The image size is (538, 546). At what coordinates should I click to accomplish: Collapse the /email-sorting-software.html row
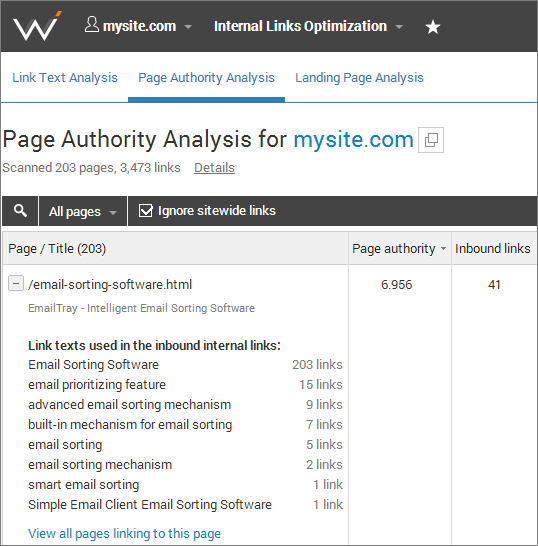tap(16, 283)
